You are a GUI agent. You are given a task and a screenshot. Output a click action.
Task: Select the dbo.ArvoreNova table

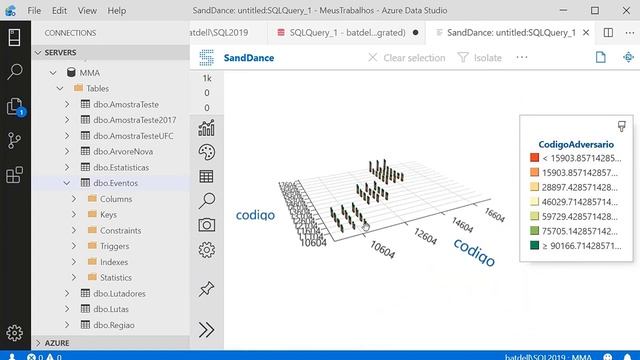123,151
